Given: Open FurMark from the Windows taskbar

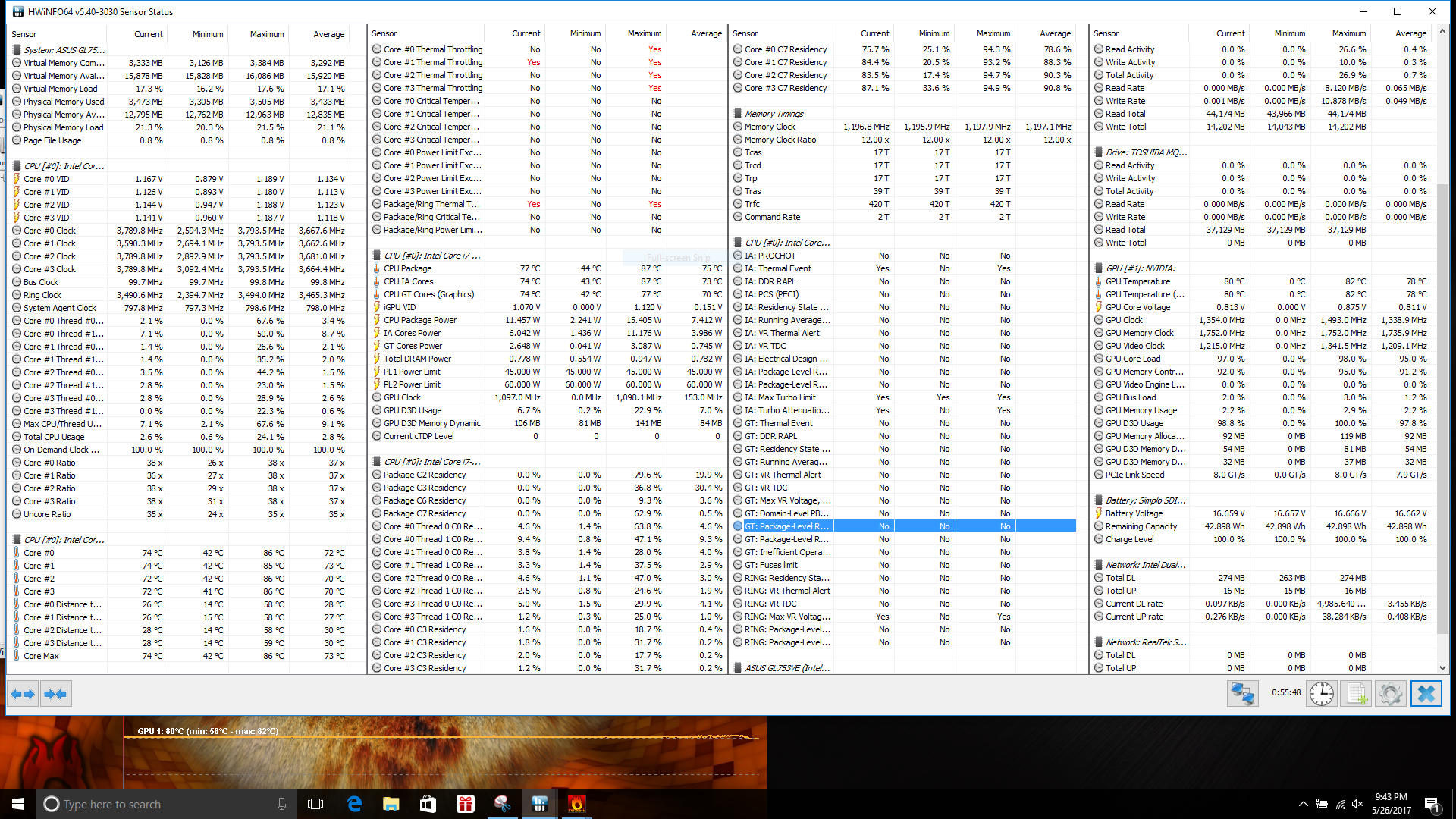Looking at the screenshot, I should tap(576, 804).
